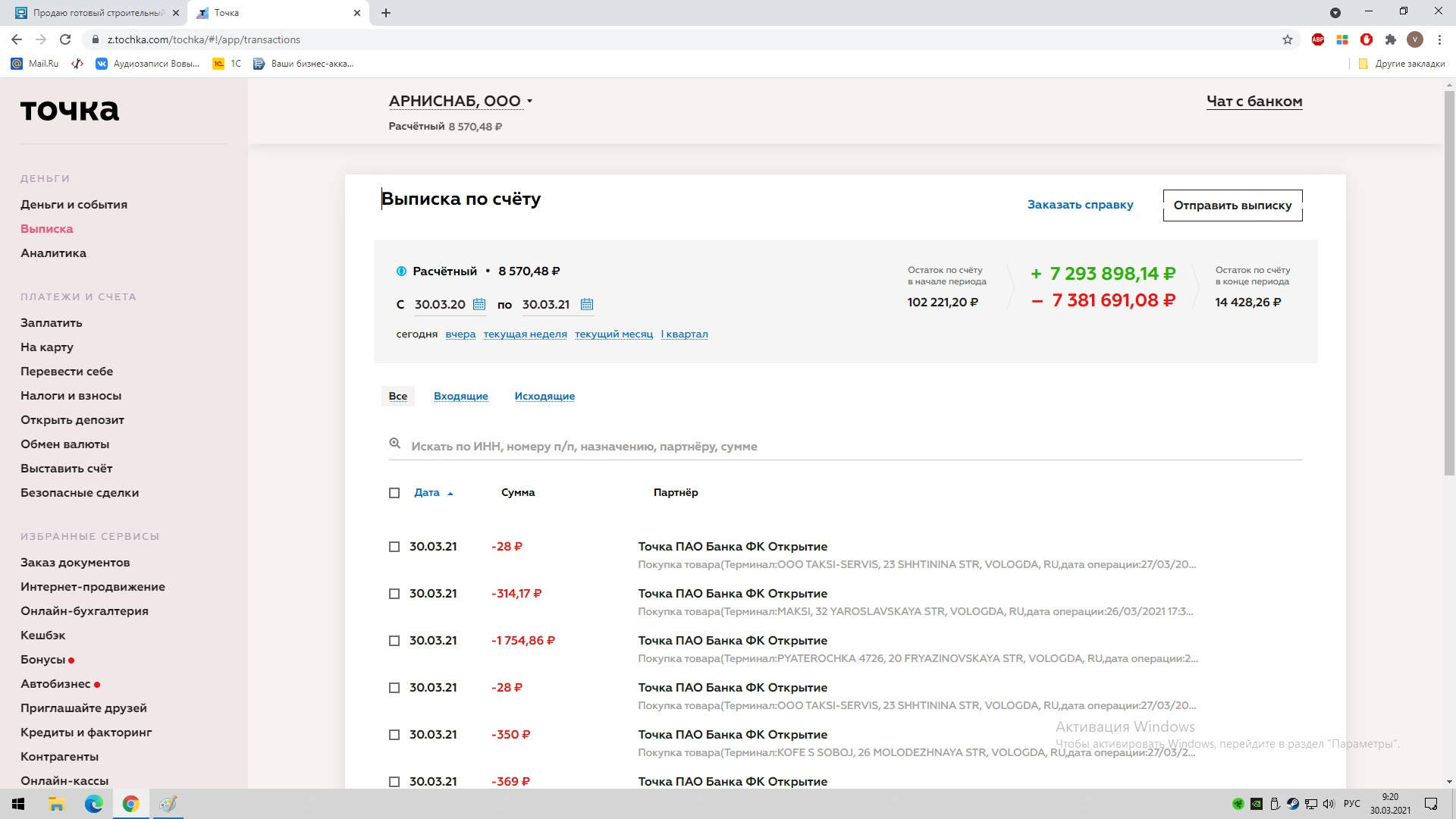Click the Отправить выписку button
This screenshot has height=819, width=1456.
(x=1232, y=206)
